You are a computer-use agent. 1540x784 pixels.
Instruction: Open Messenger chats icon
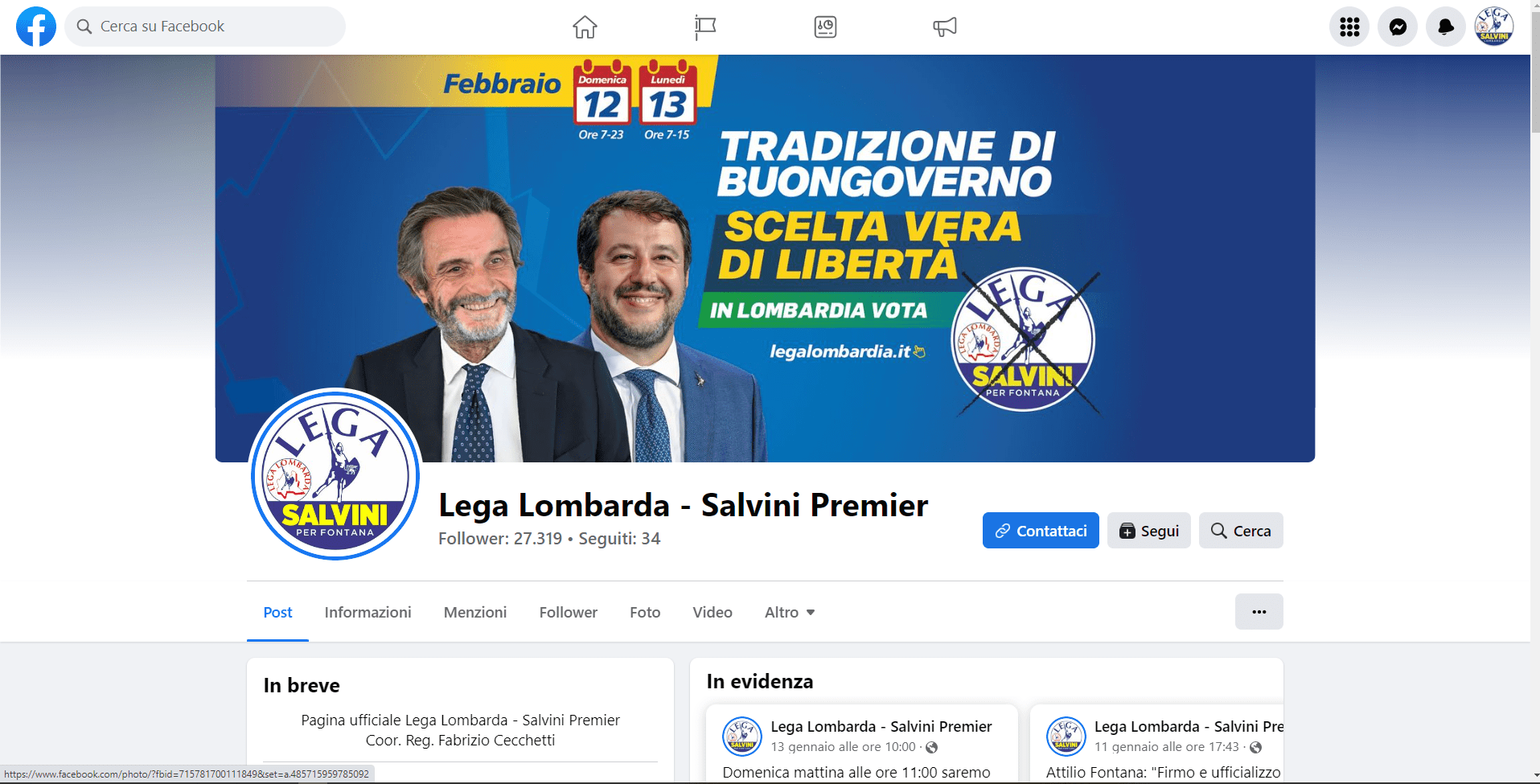click(1398, 27)
